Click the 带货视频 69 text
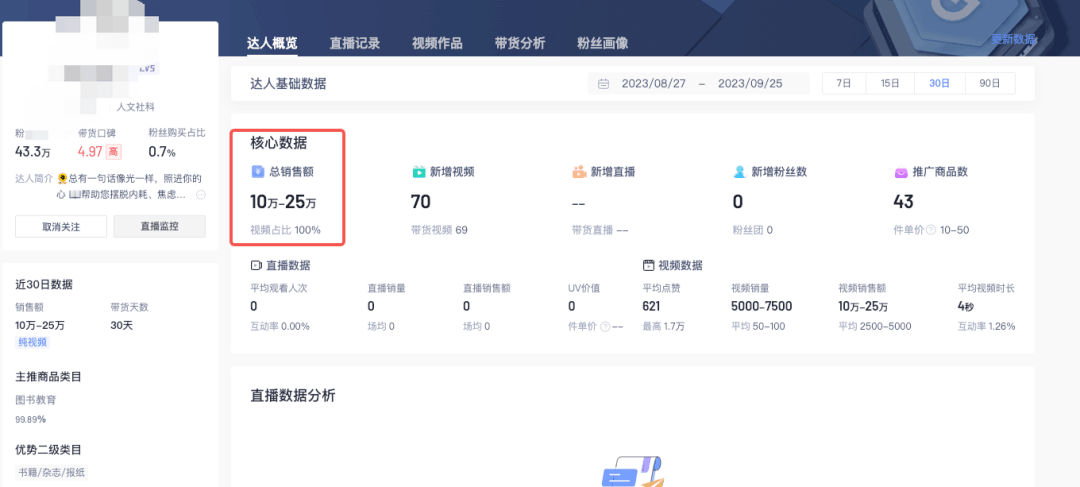This screenshot has height=487, width=1080. 439,230
